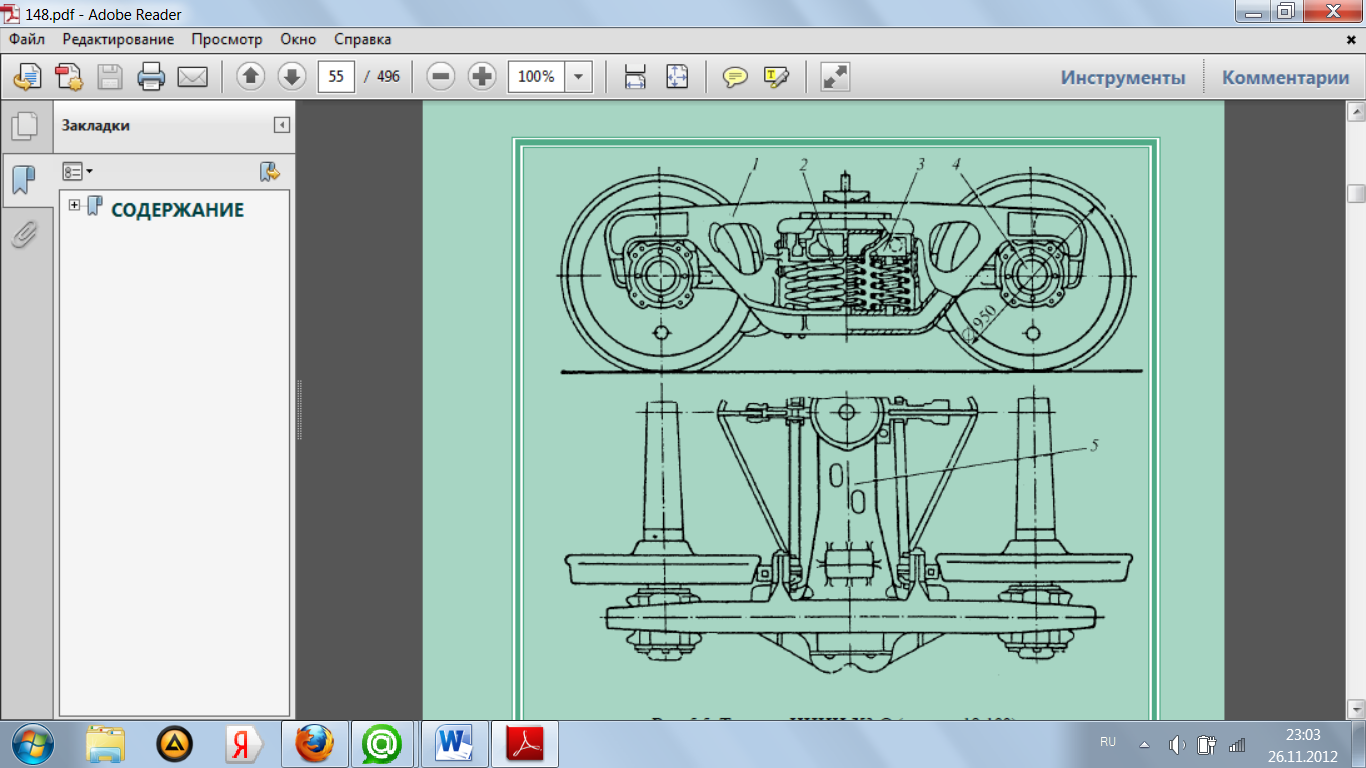The width and height of the screenshot is (1366, 768).
Task: Select the Highlight Text tool
Action: click(x=776, y=77)
